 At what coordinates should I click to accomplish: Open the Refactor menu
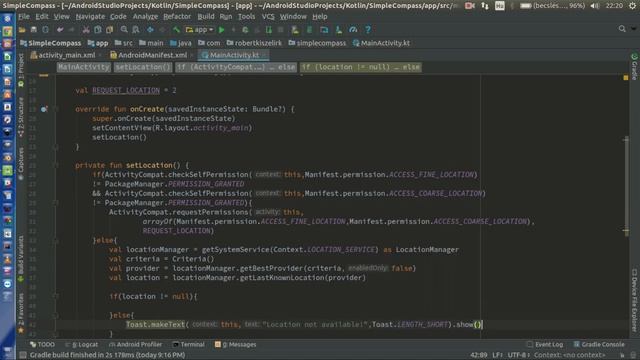pos(177,17)
